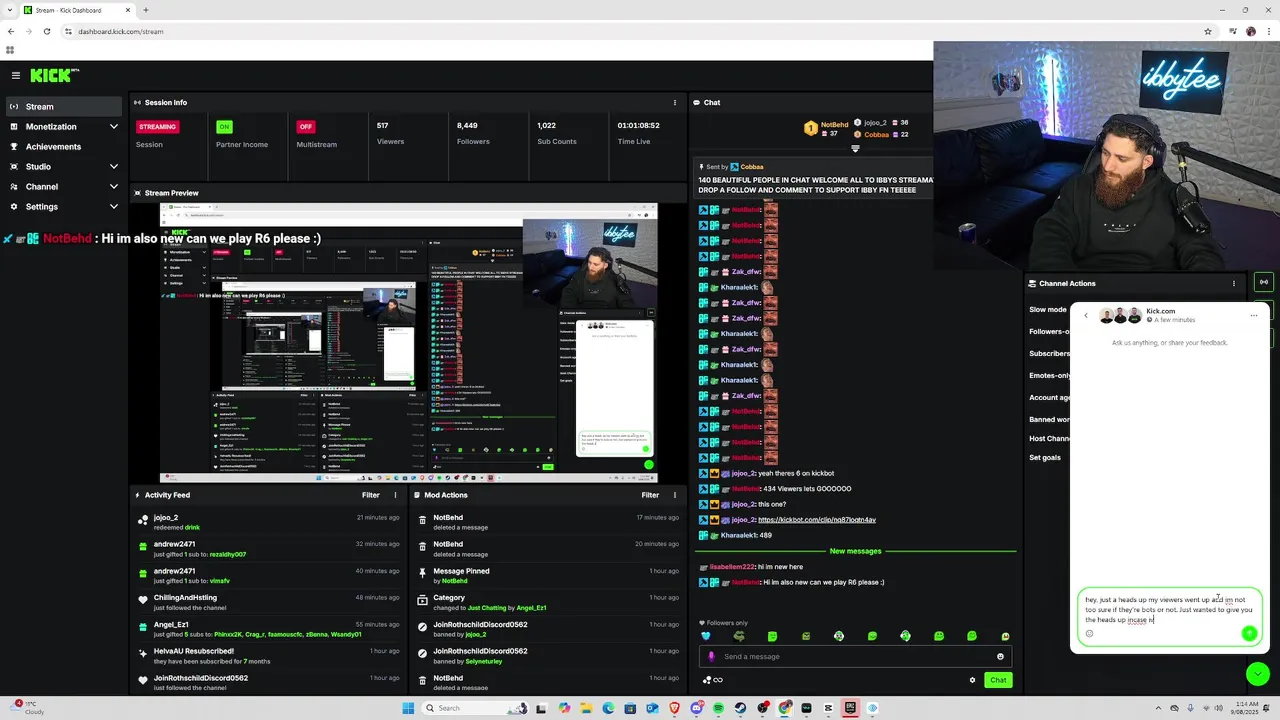Open the Mod Actions options menu
Image resolution: width=1280 pixels, height=720 pixels.
point(675,495)
